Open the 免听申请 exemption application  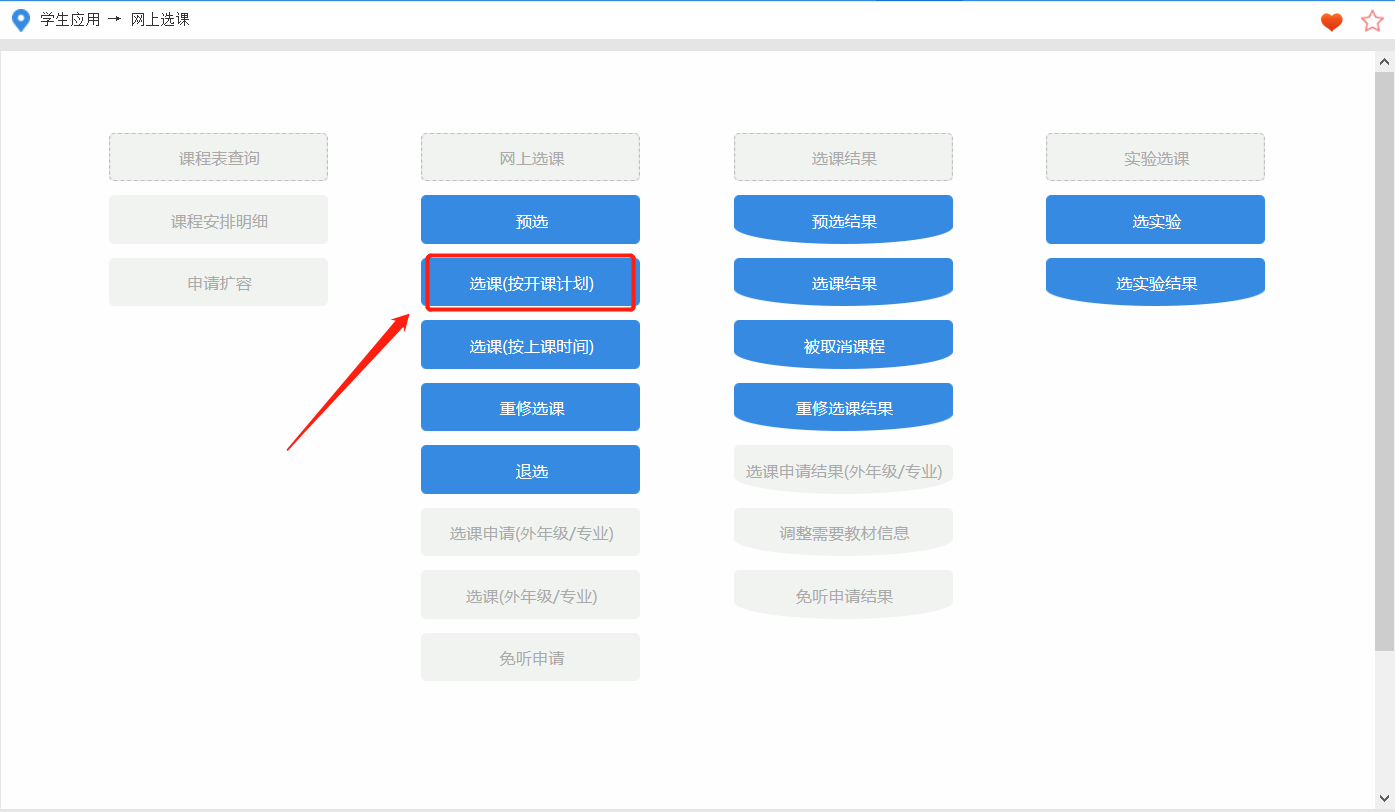click(530, 657)
